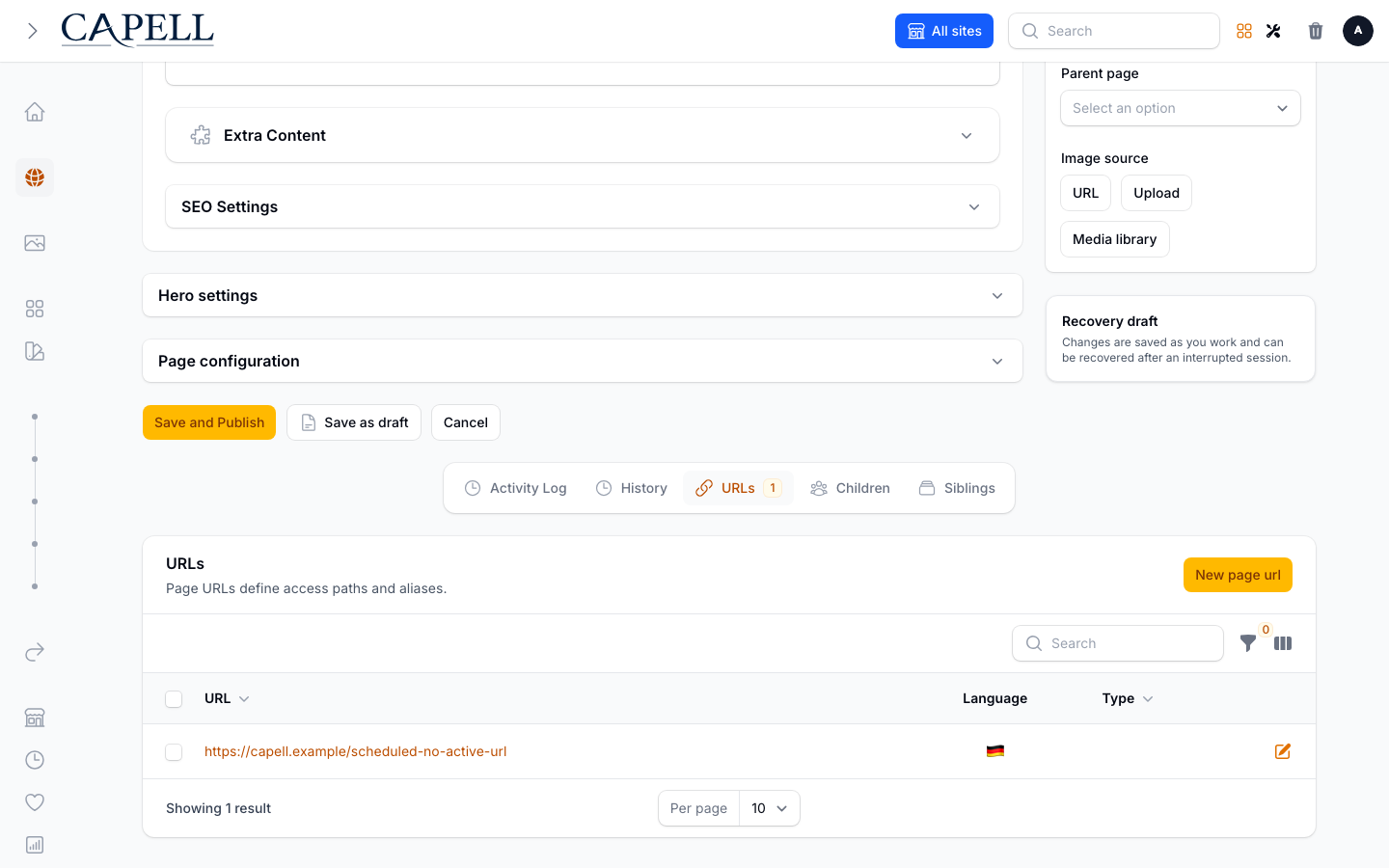Image resolution: width=1389 pixels, height=868 pixels.
Task: Focus the top bar Search field
Action: pyautogui.click(x=1114, y=31)
